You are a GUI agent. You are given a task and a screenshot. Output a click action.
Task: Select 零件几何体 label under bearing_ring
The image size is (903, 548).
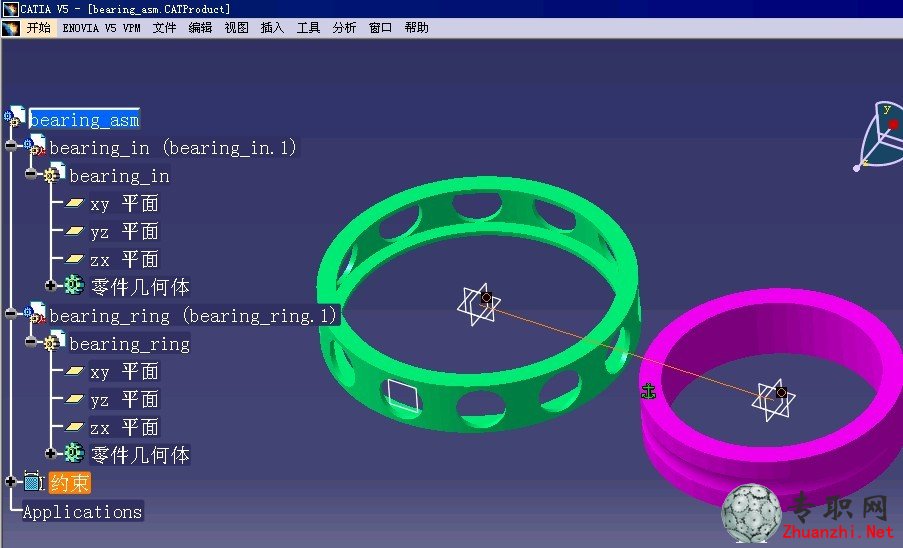[140, 455]
